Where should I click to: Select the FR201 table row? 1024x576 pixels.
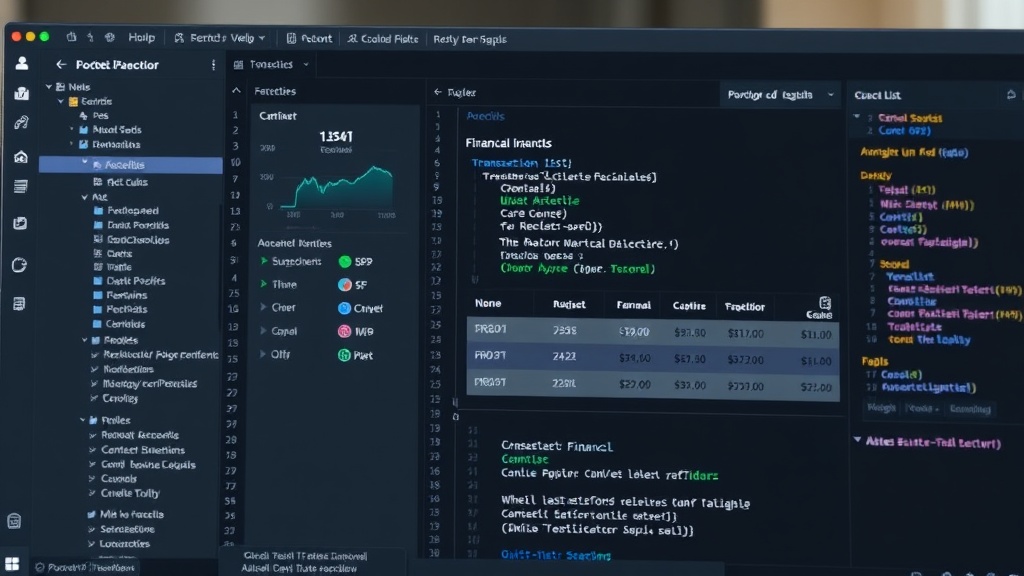point(653,332)
